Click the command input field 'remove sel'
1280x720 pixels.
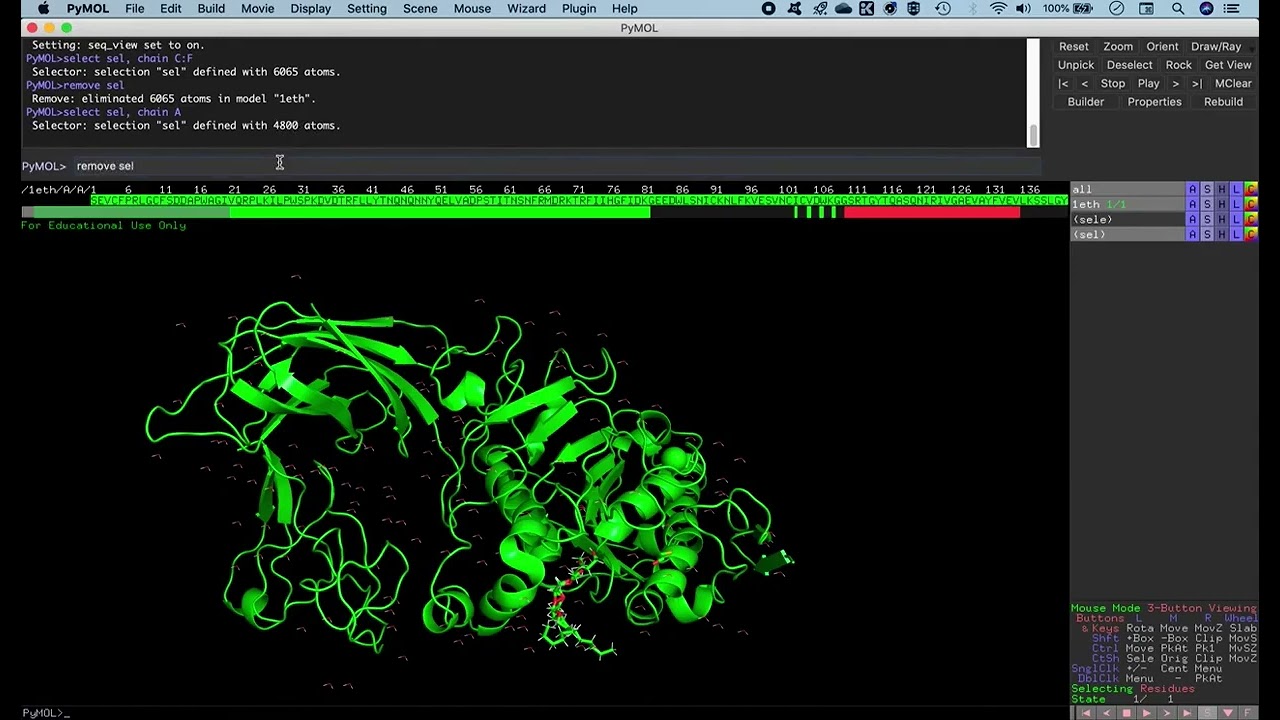555,166
